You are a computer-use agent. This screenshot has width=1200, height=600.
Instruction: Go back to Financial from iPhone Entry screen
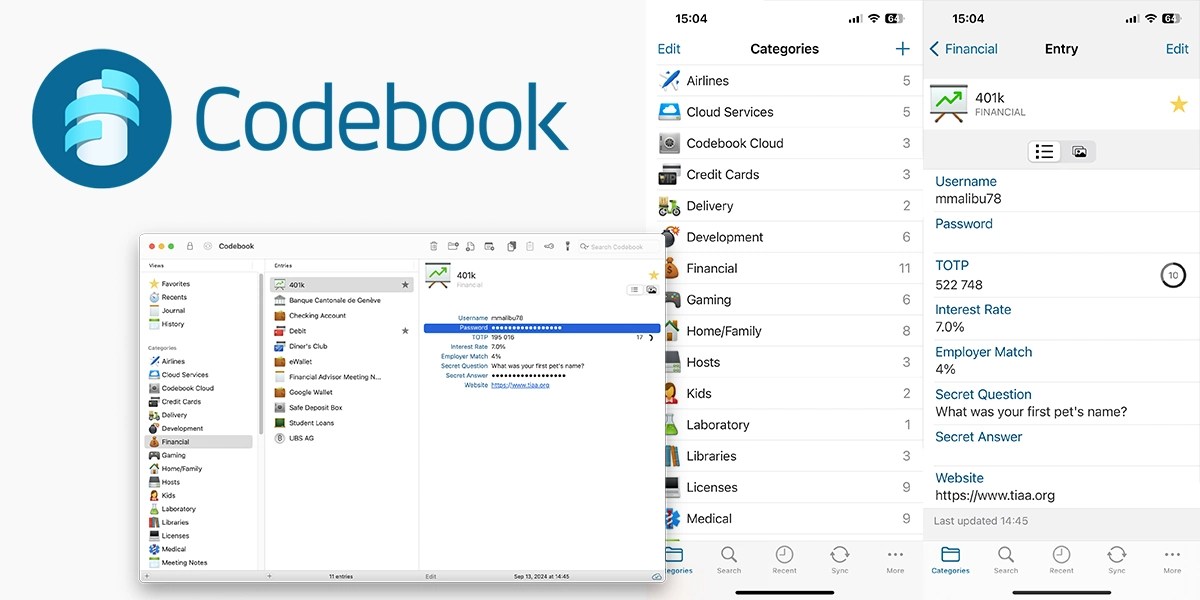click(963, 49)
